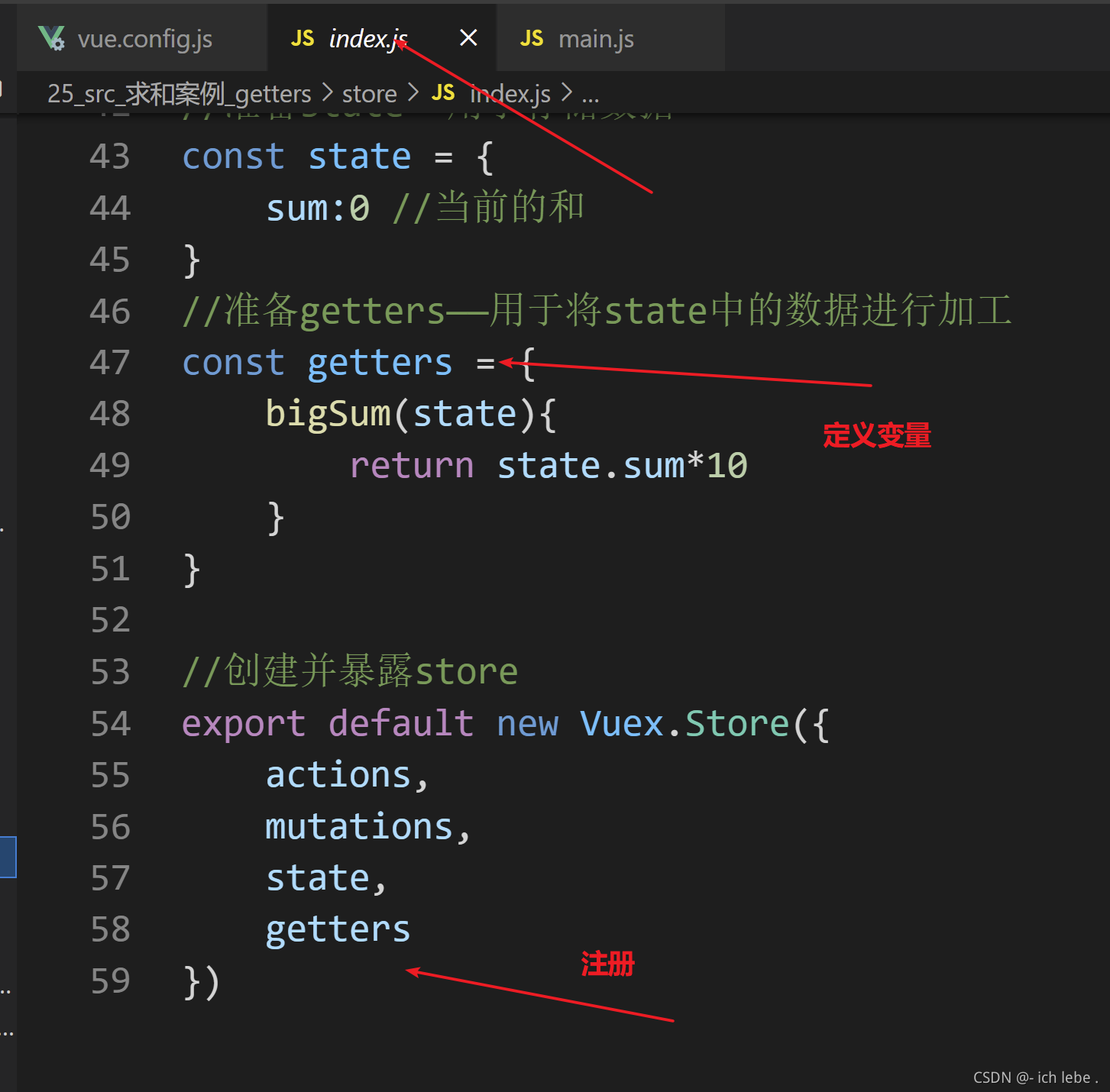
Task: Click 'new' keyword on line 54
Action: pos(528,725)
